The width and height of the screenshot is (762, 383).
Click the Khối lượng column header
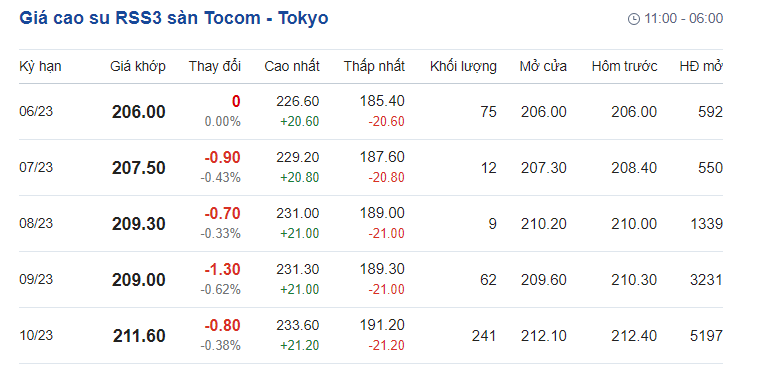coord(463,66)
